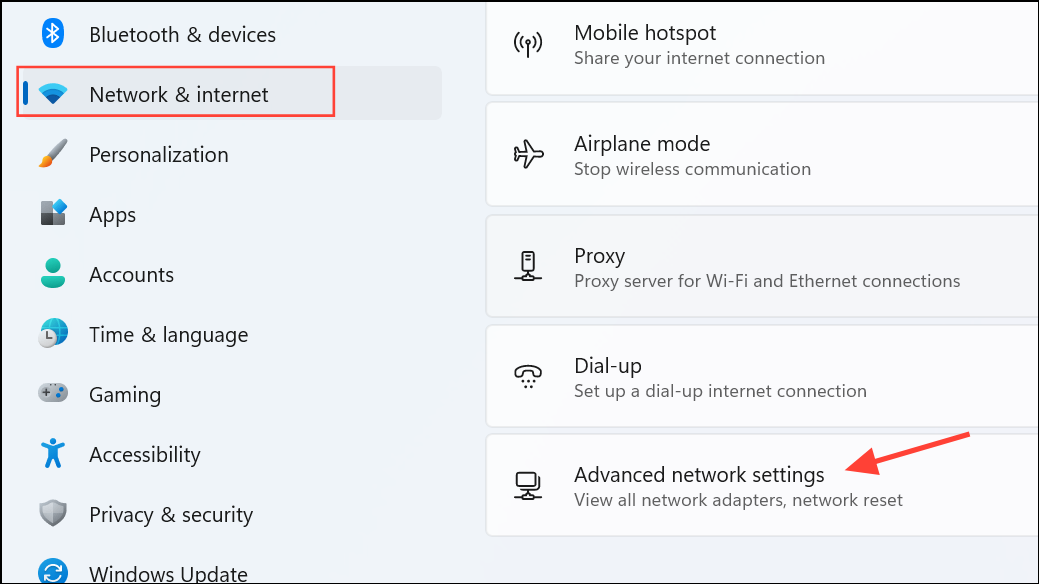Click the Proxy server device icon
Image resolution: width=1039 pixels, height=584 pixels.
pos(528,266)
